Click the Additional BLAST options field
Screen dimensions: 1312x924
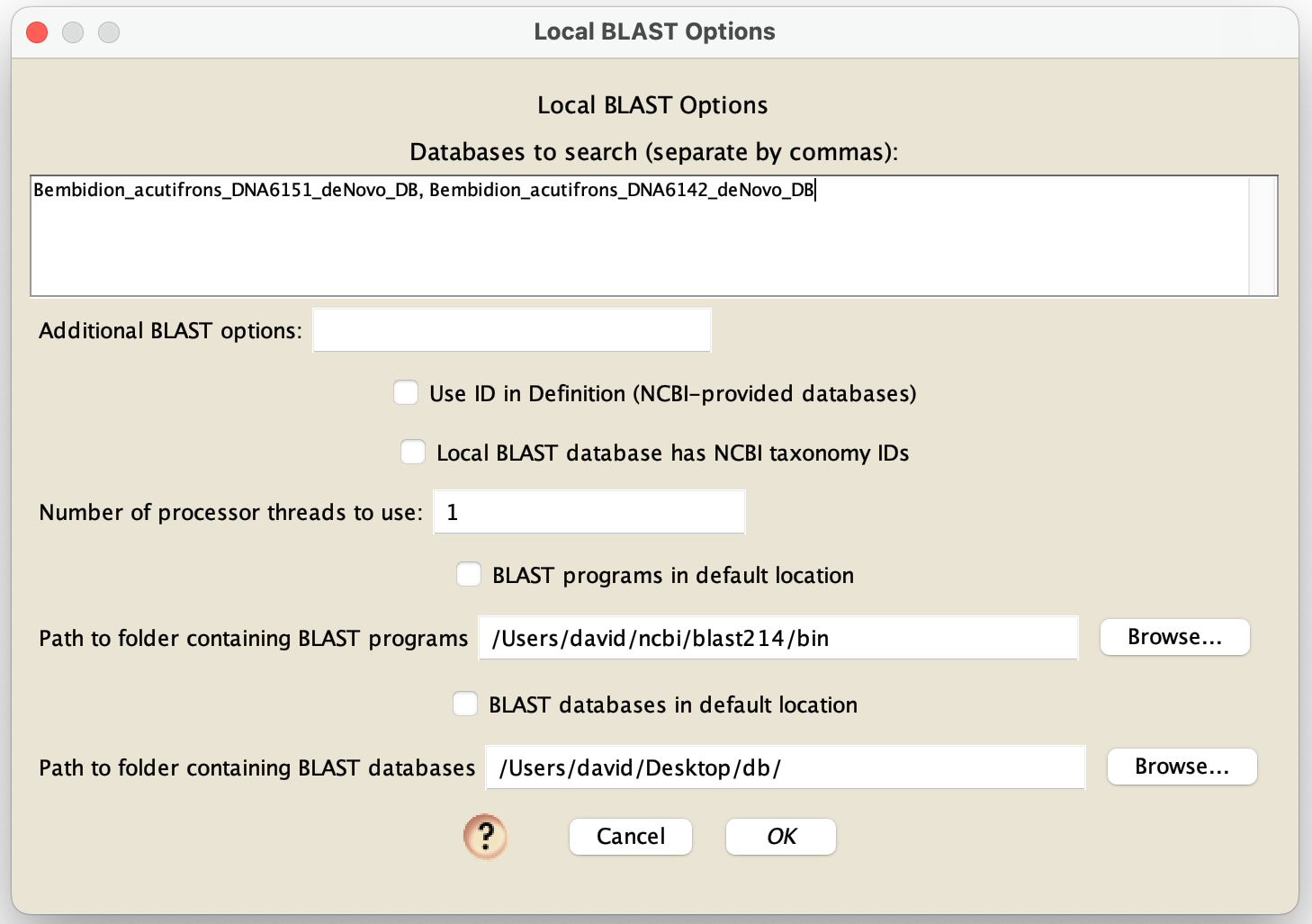coord(512,330)
